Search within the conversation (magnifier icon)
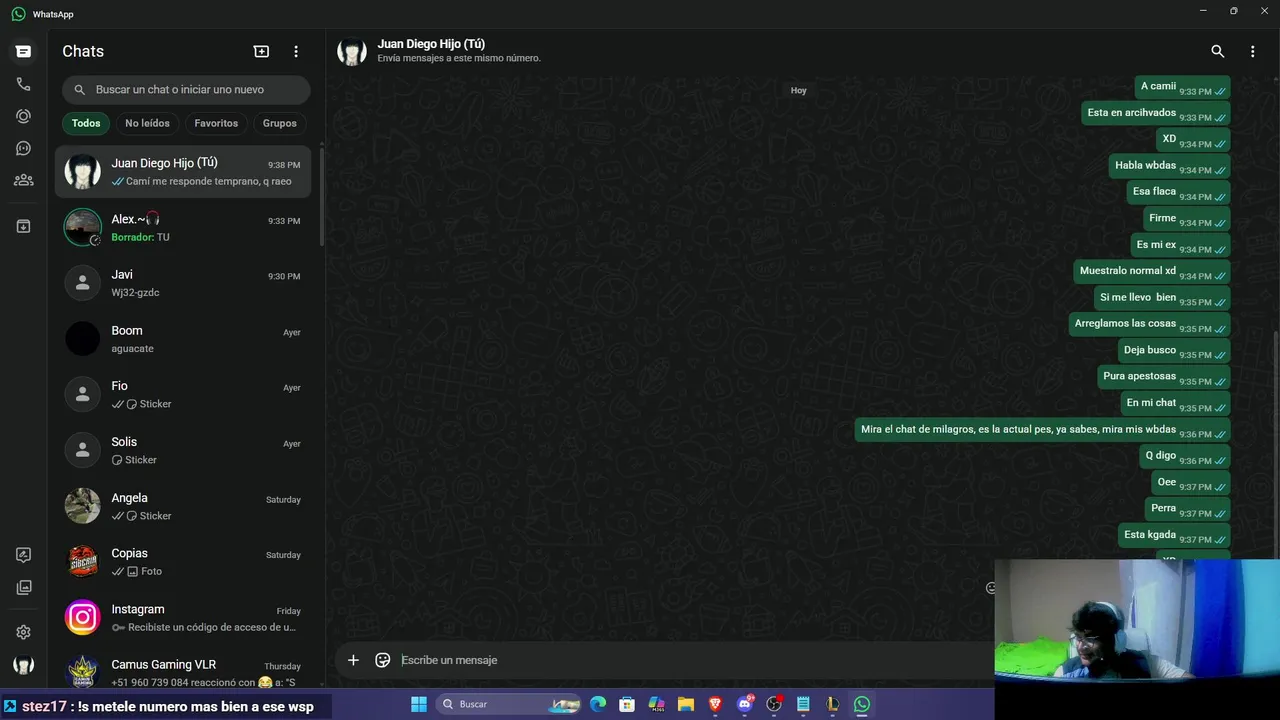1280x720 pixels. coord(1217,51)
